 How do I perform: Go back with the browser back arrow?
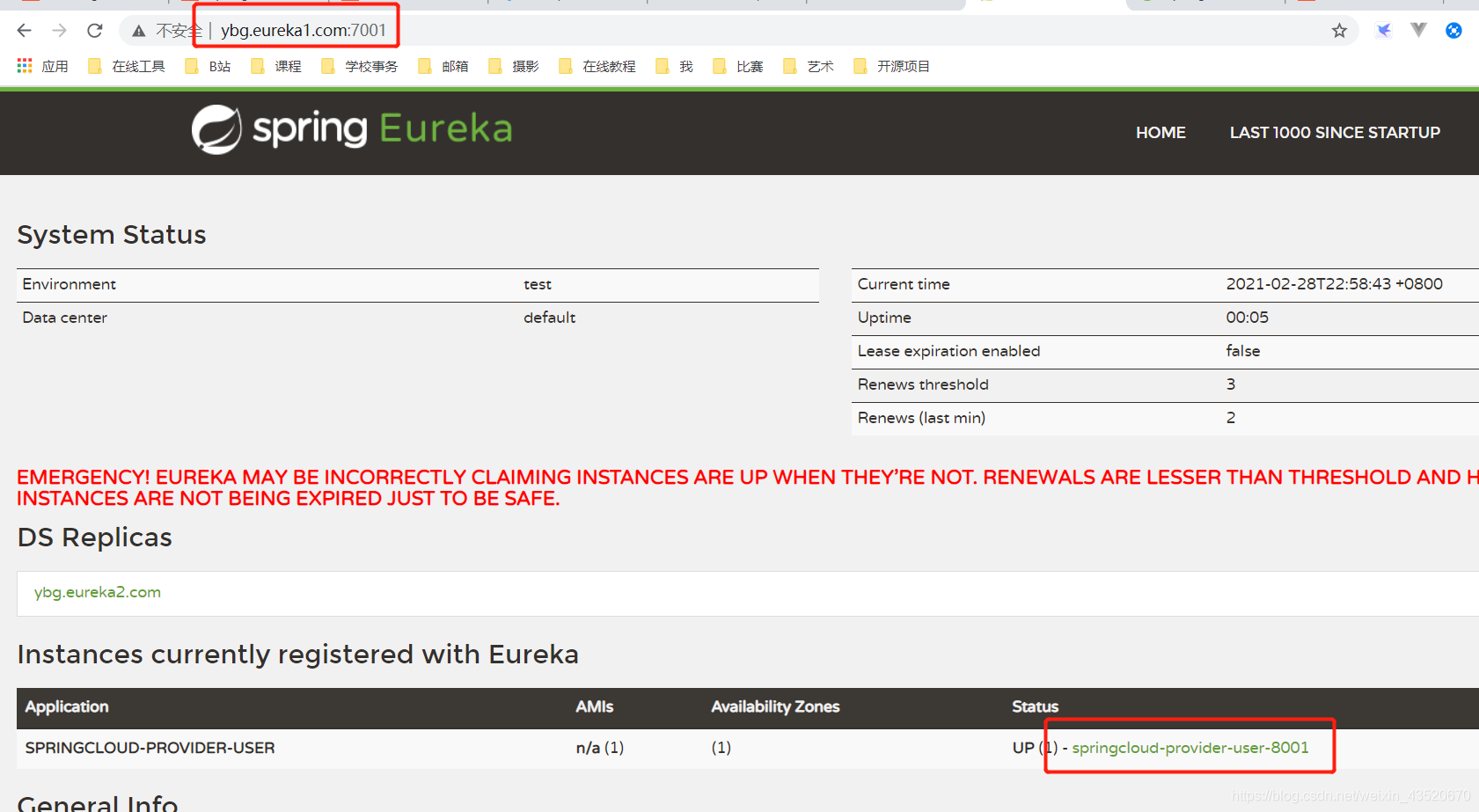click(x=24, y=31)
